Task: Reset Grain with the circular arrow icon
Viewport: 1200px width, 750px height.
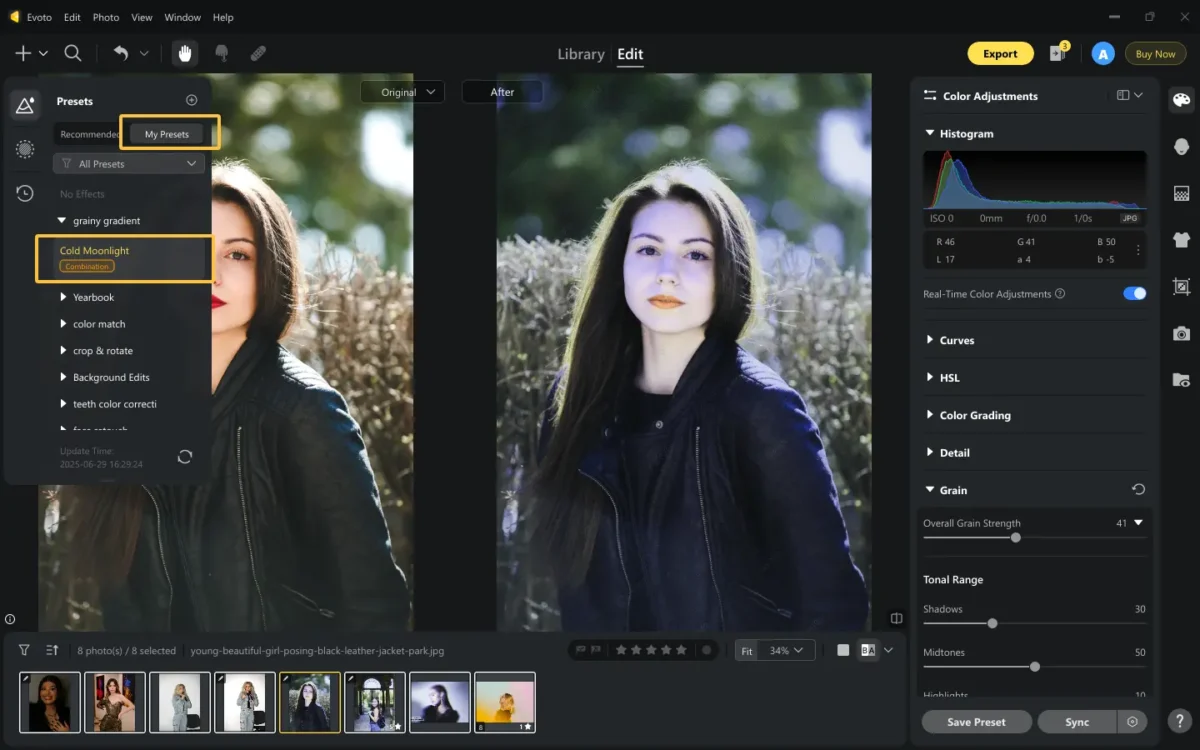Action: 1138,490
